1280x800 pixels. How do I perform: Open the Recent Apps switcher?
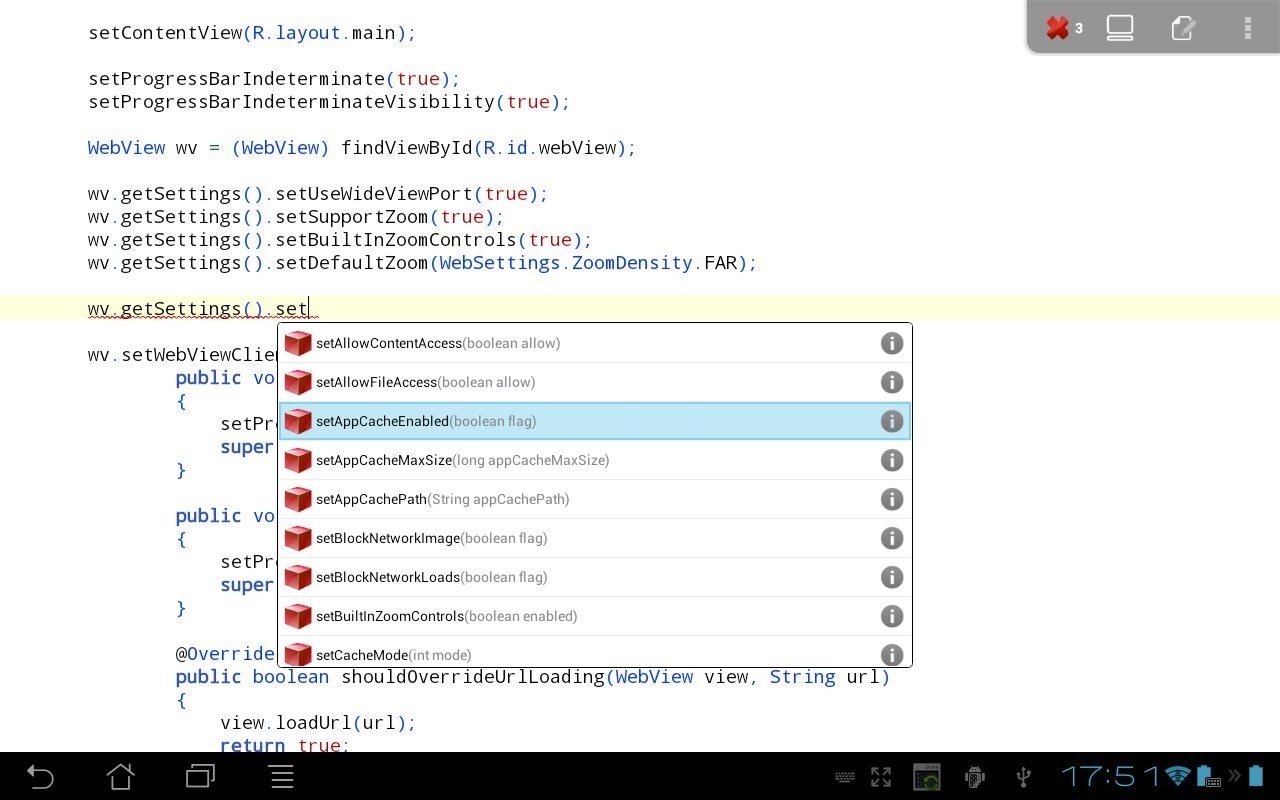200,776
